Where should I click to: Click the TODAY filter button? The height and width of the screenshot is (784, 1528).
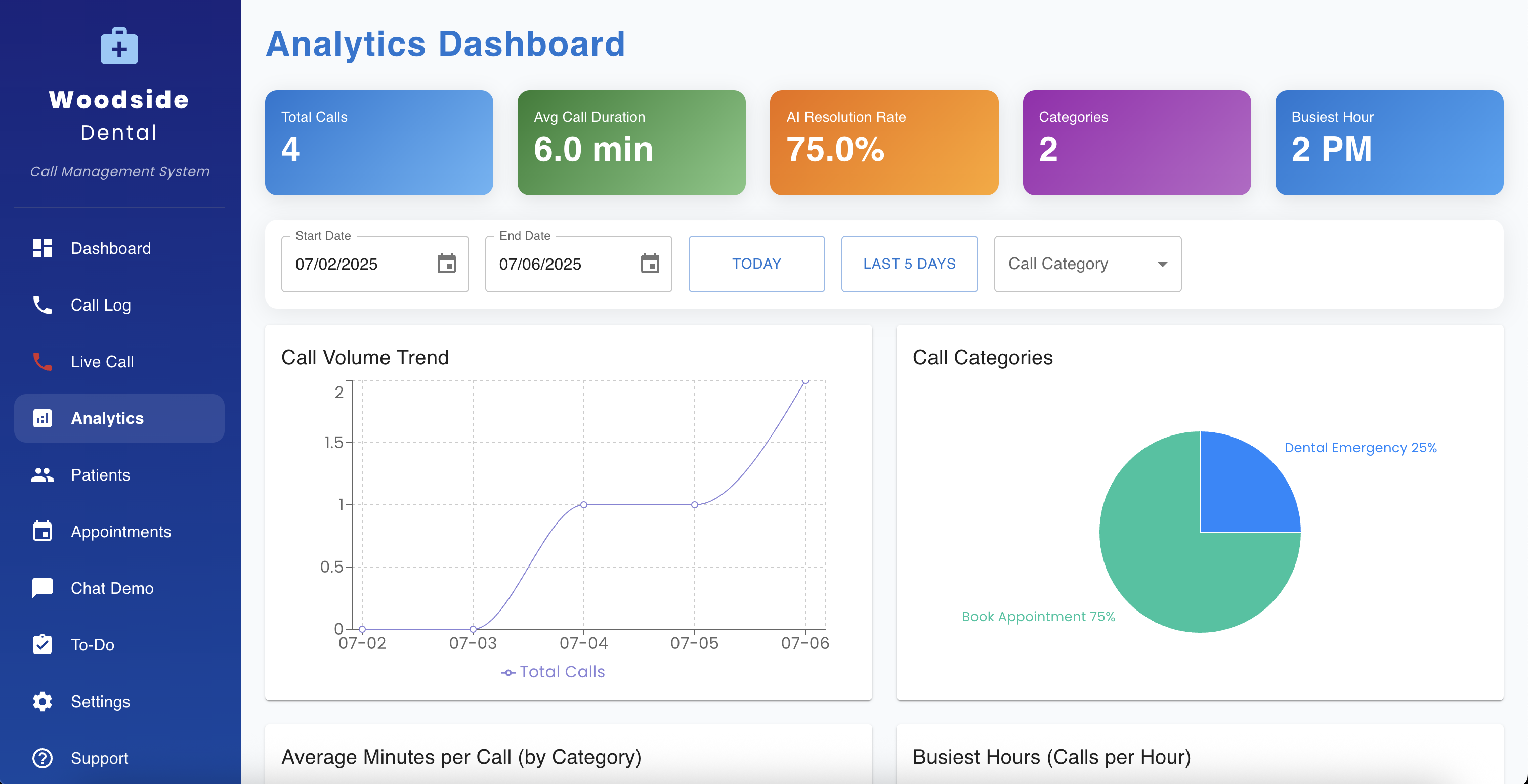point(756,264)
